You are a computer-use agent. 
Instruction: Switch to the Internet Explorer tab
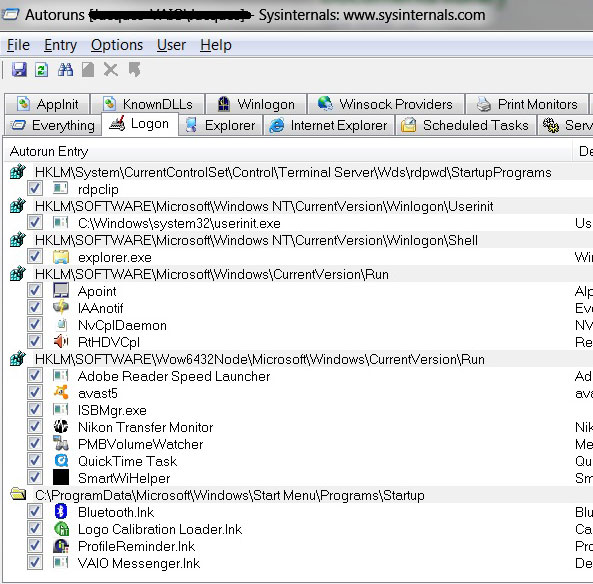[329, 125]
